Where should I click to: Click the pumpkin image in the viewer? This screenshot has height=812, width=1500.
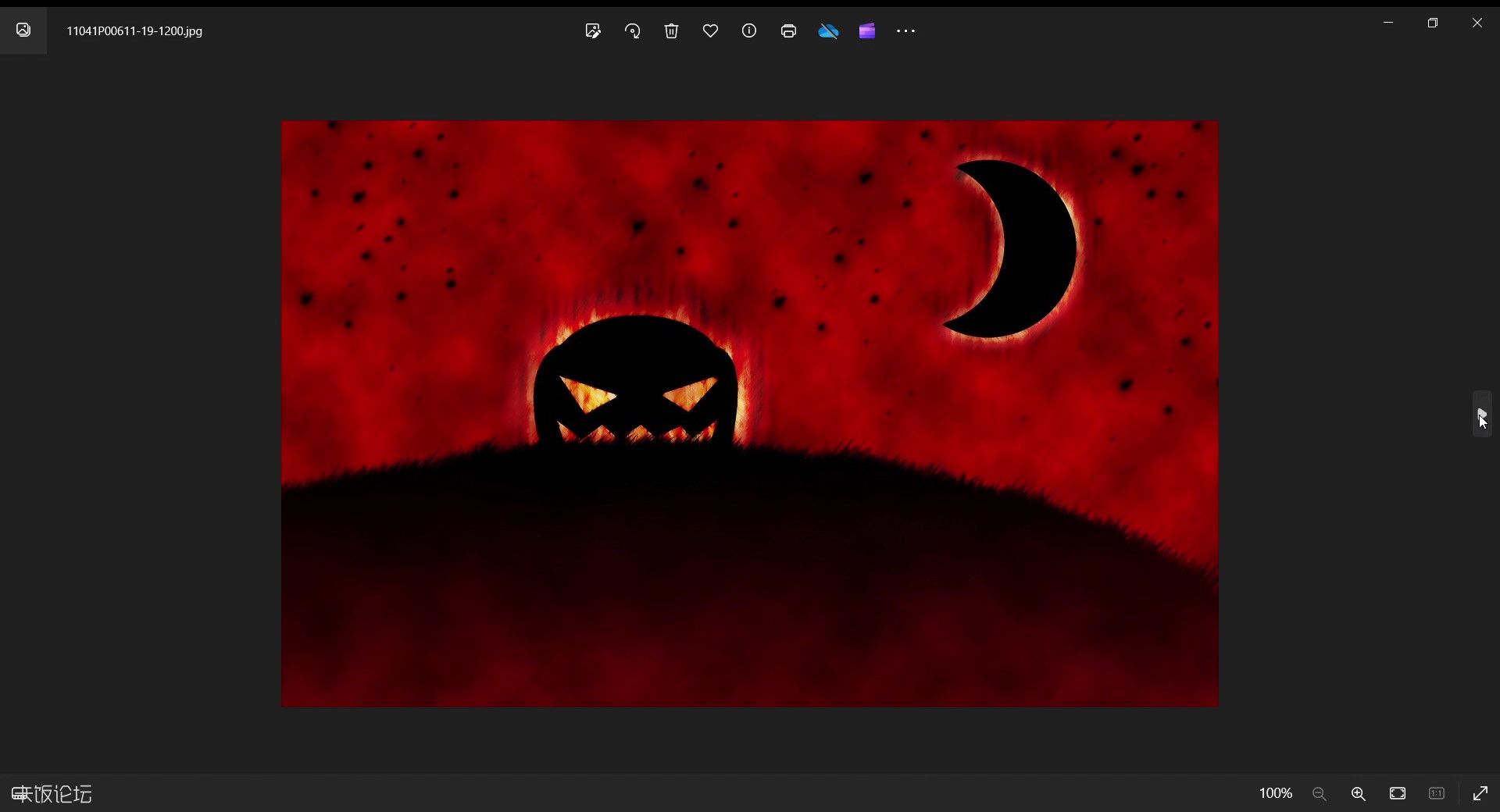pos(750,414)
